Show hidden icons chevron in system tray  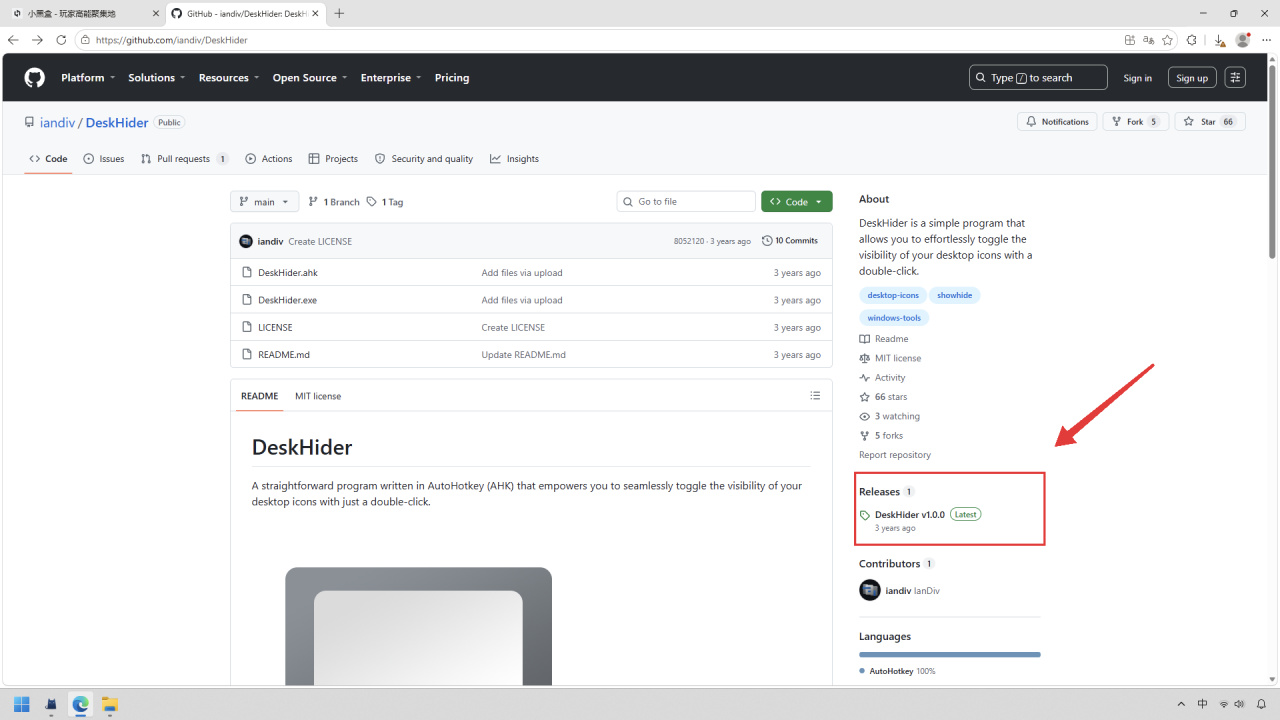(1181, 704)
